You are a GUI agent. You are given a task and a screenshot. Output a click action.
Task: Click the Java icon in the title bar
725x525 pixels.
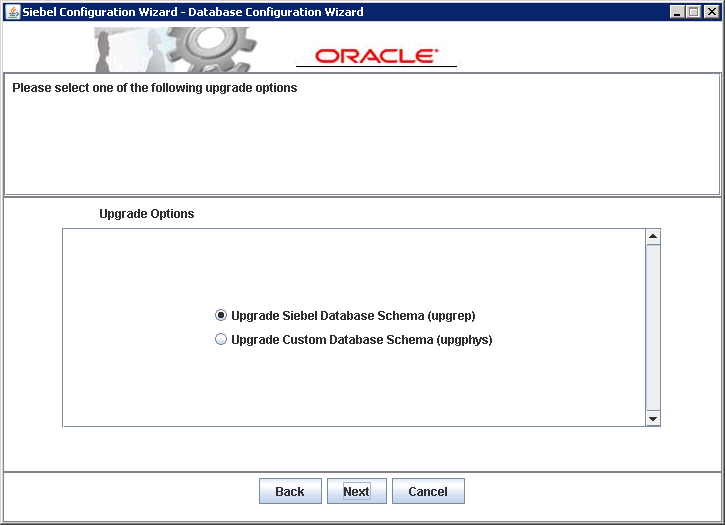click(12, 12)
